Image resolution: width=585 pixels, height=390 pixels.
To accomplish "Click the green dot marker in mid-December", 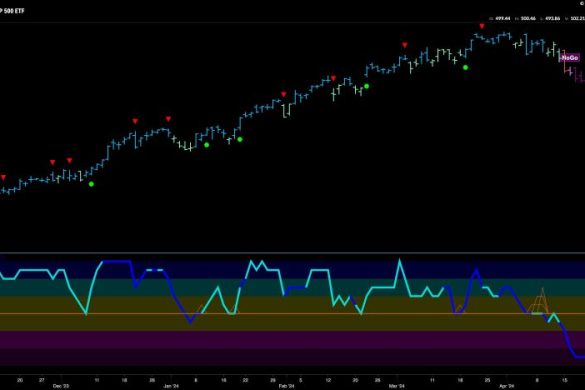I will [91, 184].
